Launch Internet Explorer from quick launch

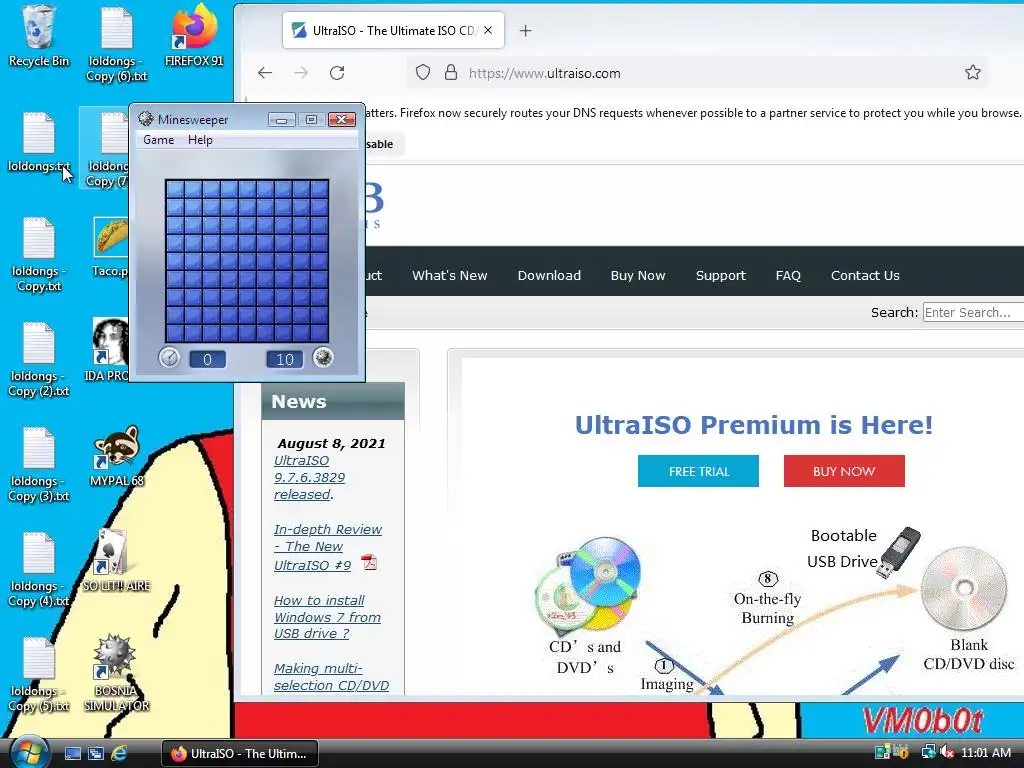[x=119, y=753]
